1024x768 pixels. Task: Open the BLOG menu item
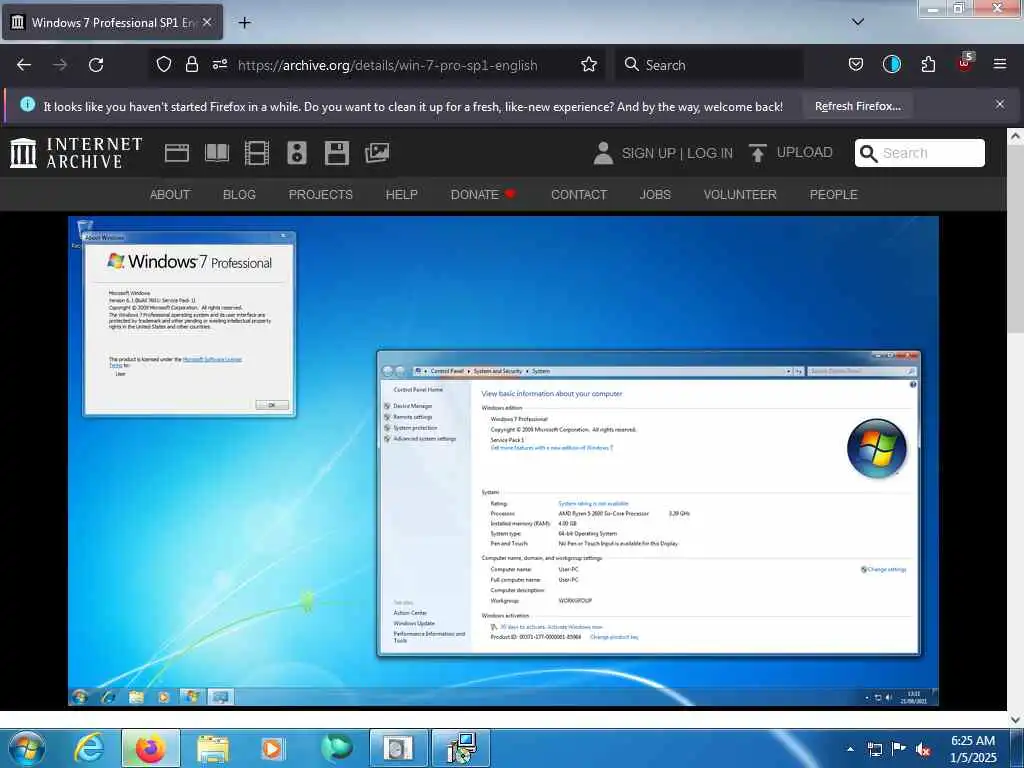pyautogui.click(x=239, y=195)
